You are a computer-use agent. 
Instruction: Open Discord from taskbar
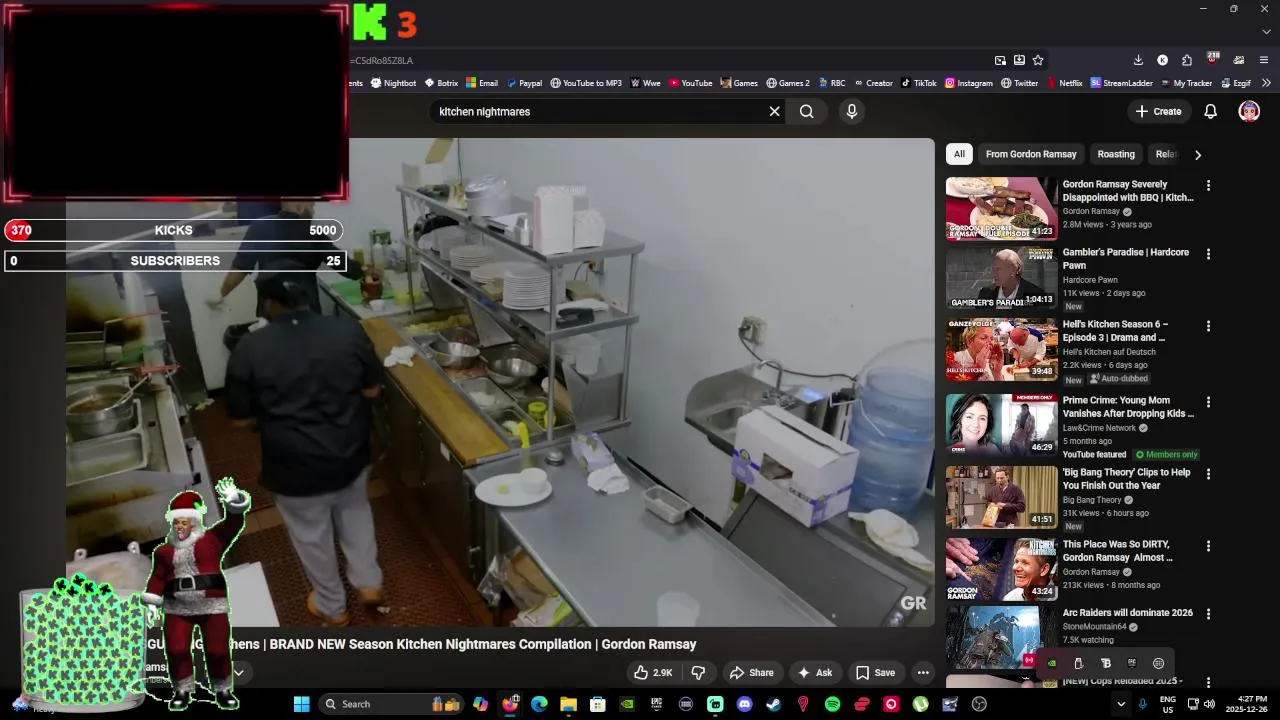coord(744,704)
